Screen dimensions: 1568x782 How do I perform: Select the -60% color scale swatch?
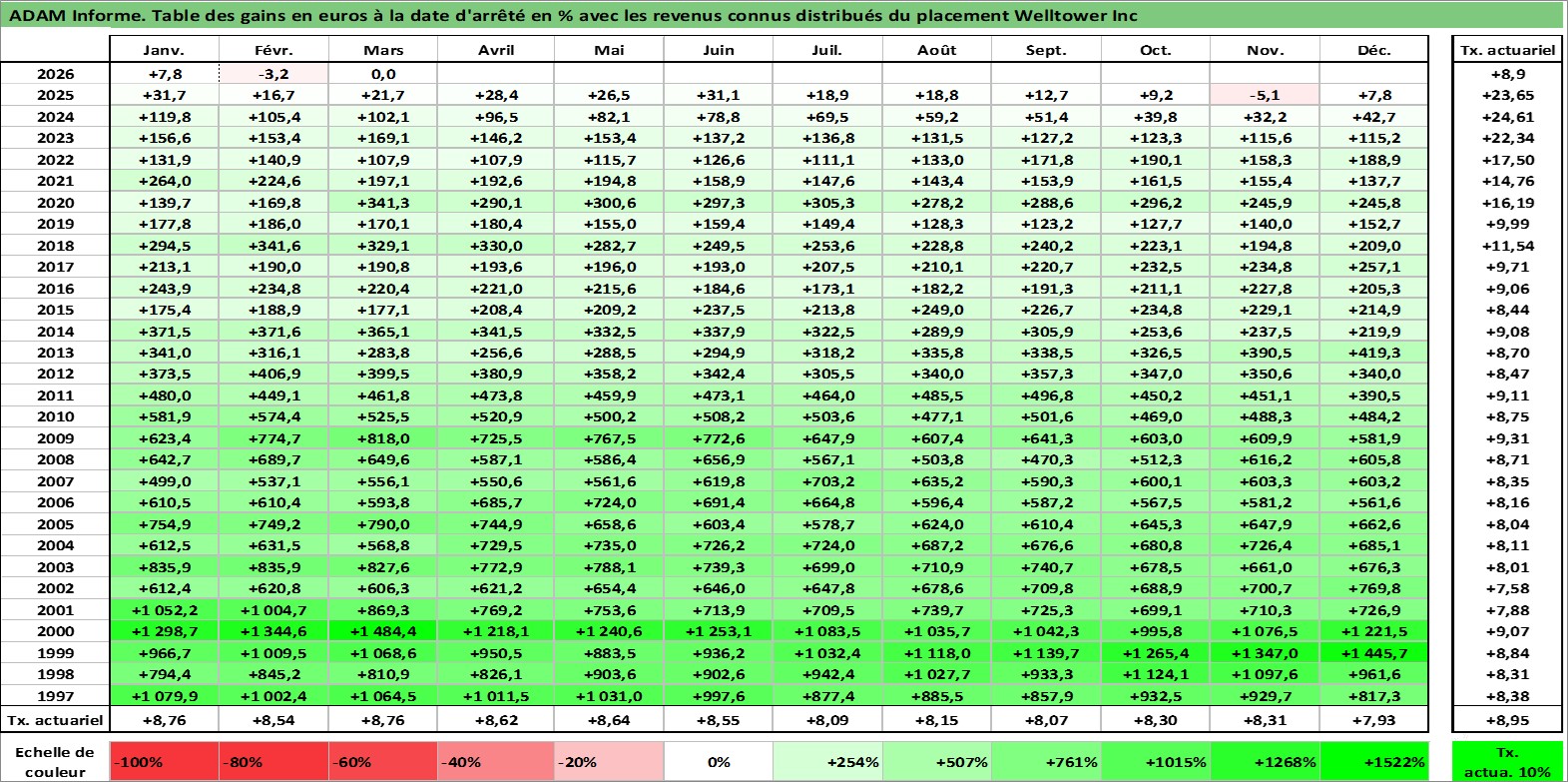(x=384, y=762)
